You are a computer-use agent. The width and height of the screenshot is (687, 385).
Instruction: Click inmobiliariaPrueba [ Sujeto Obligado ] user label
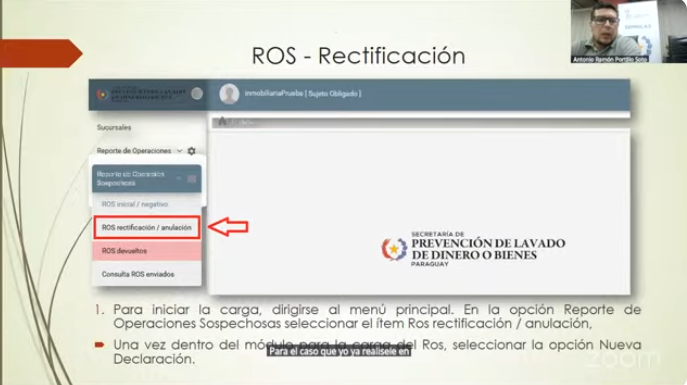tap(303, 94)
